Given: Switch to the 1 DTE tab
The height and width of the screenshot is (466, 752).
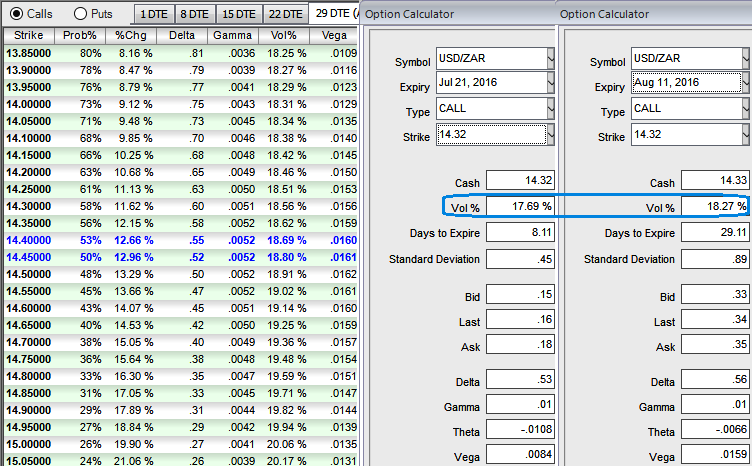Looking at the screenshot, I should pyautogui.click(x=152, y=14).
